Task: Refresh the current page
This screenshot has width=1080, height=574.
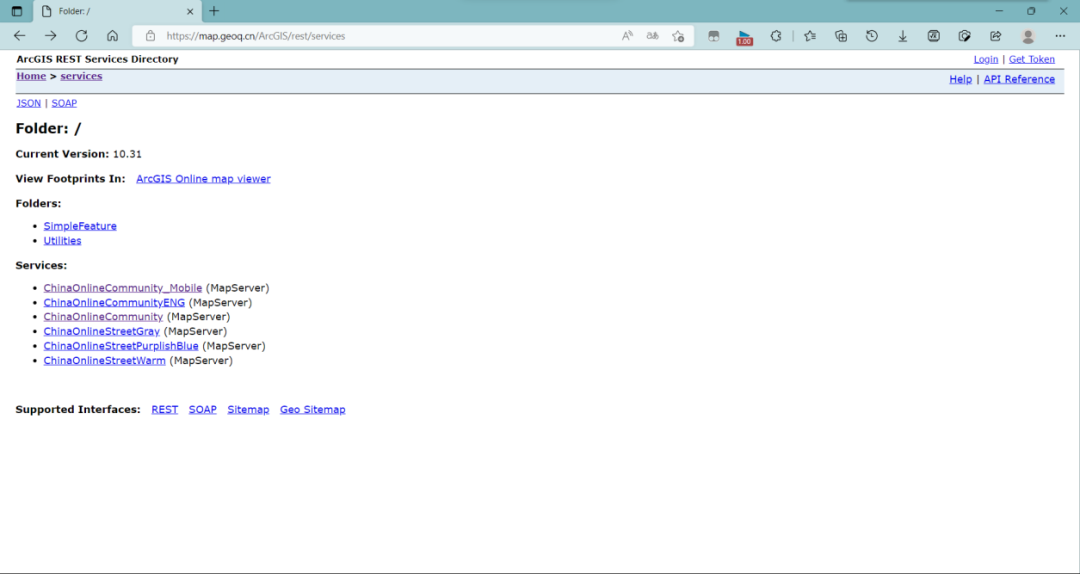Action: pyautogui.click(x=81, y=36)
